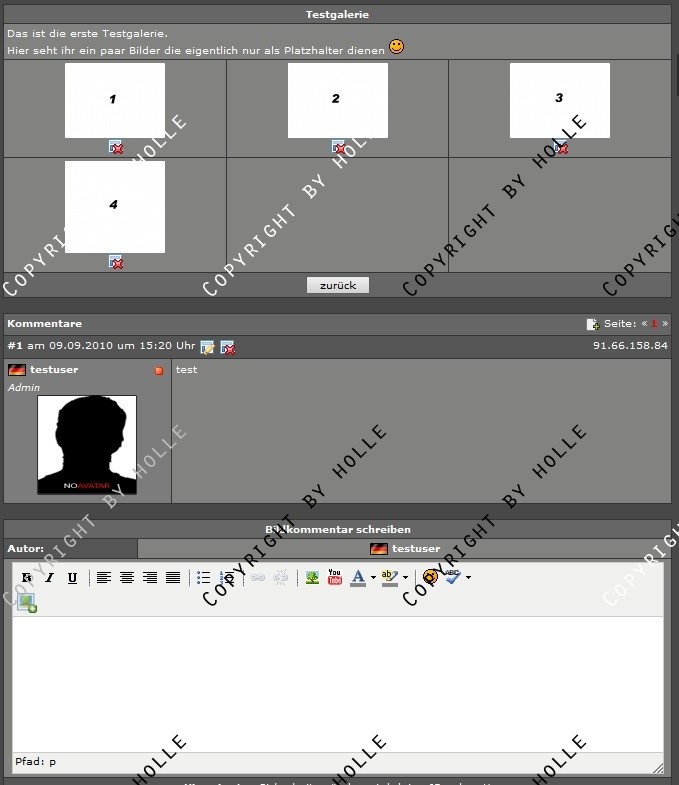Screen dimensions: 679x785
Task: Open the text color dropdown arrow
Action: coord(373,578)
